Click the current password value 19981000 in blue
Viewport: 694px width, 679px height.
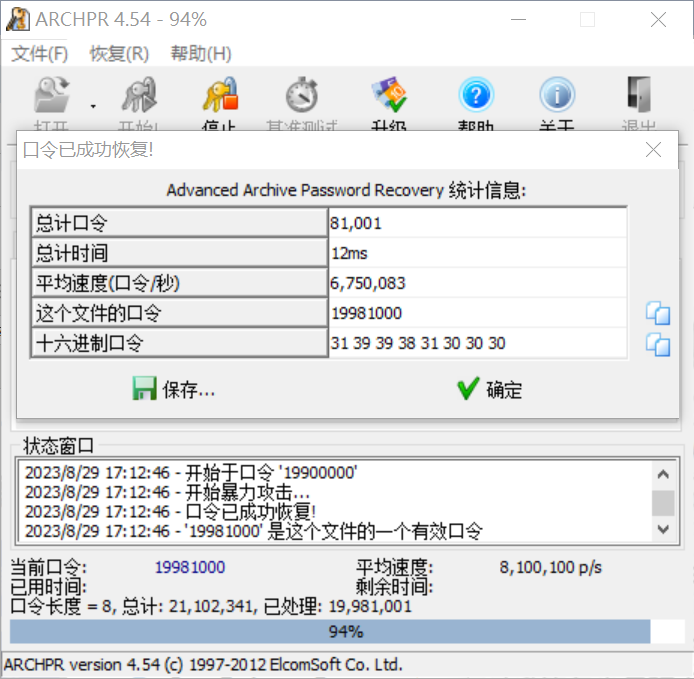190,567
